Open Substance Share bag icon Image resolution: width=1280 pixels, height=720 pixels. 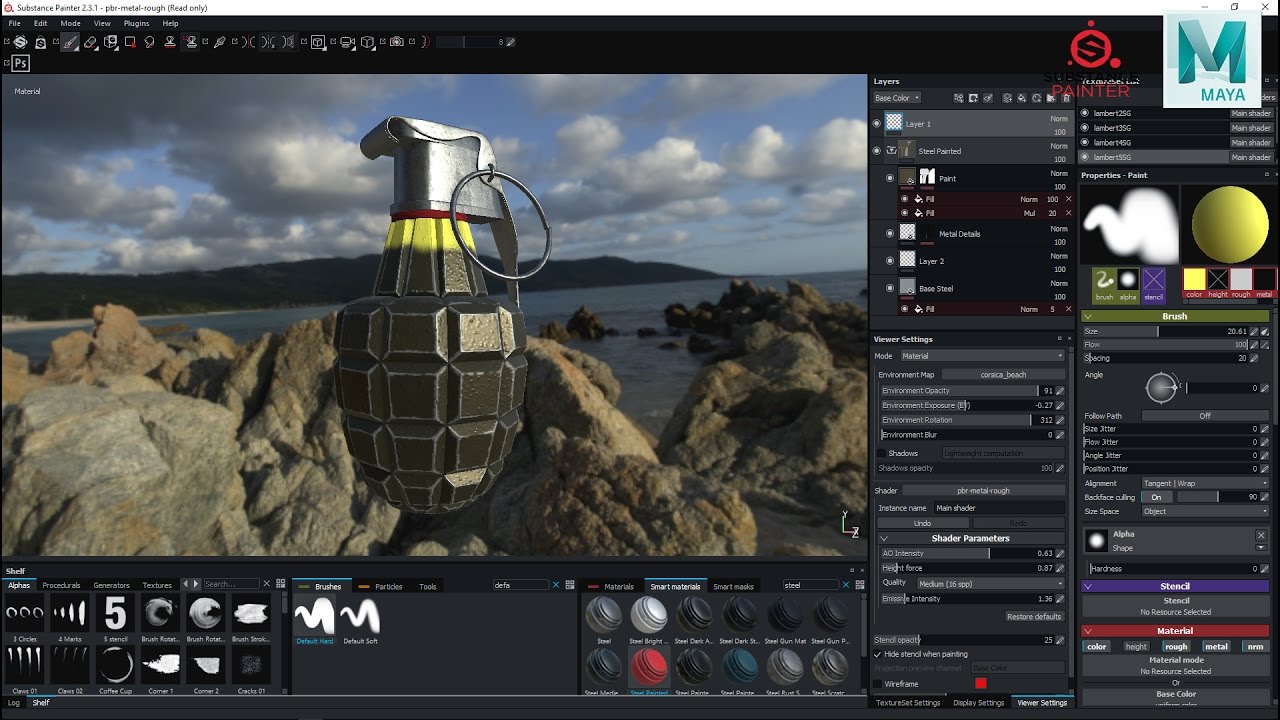40,42
